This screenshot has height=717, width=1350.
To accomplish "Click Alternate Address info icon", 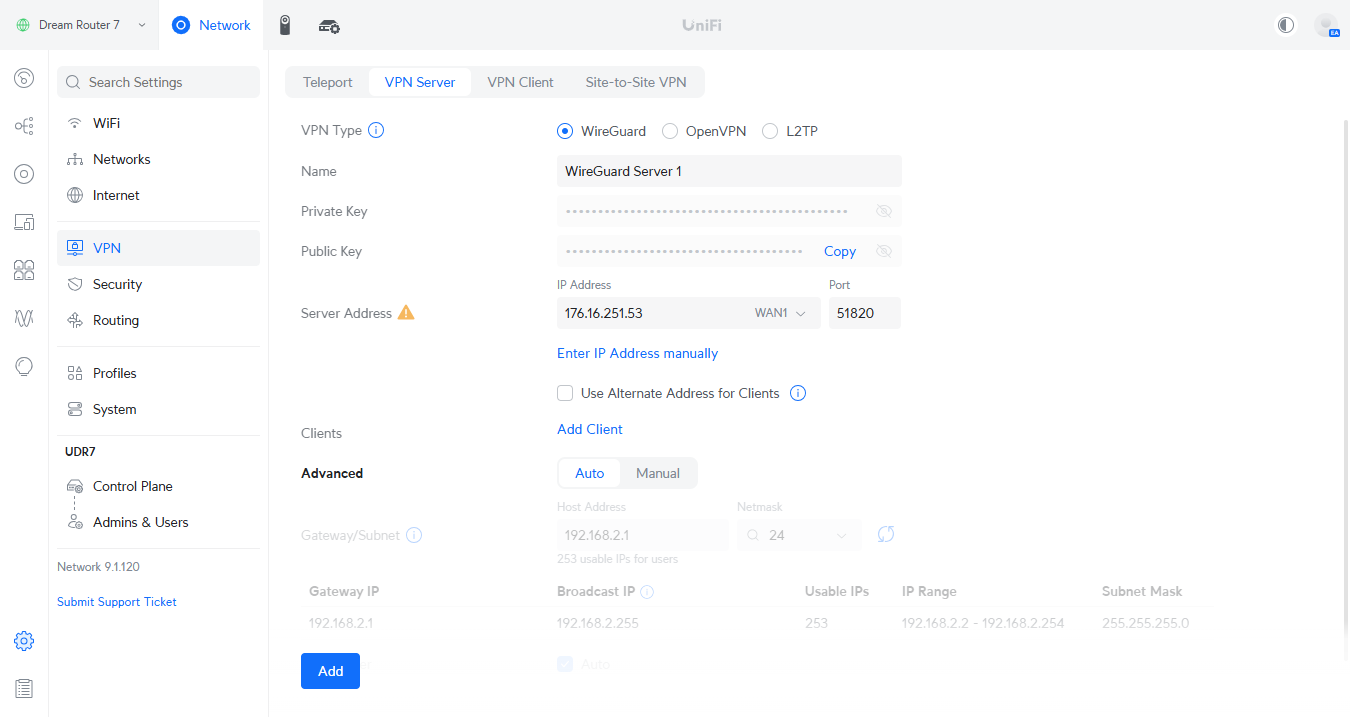I will 798,393.
